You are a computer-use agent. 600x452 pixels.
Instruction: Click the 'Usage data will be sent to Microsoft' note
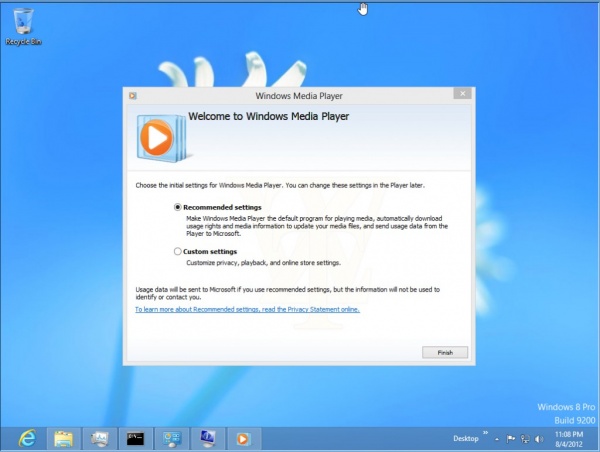pyautogui.click(x=287, y=293)
